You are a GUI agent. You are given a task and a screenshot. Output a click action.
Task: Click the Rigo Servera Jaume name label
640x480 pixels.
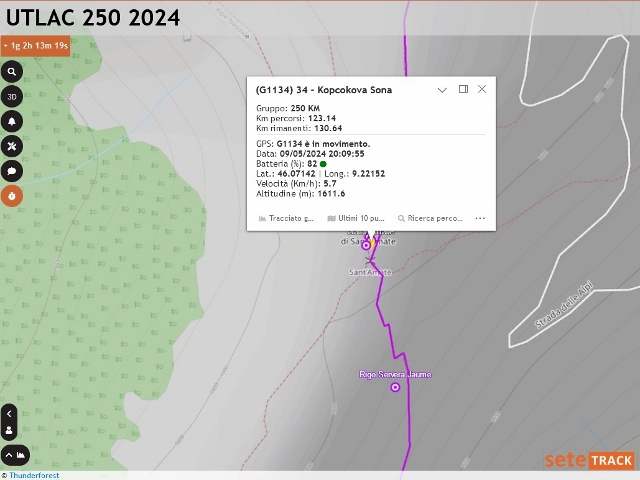[x=395, y=374]
